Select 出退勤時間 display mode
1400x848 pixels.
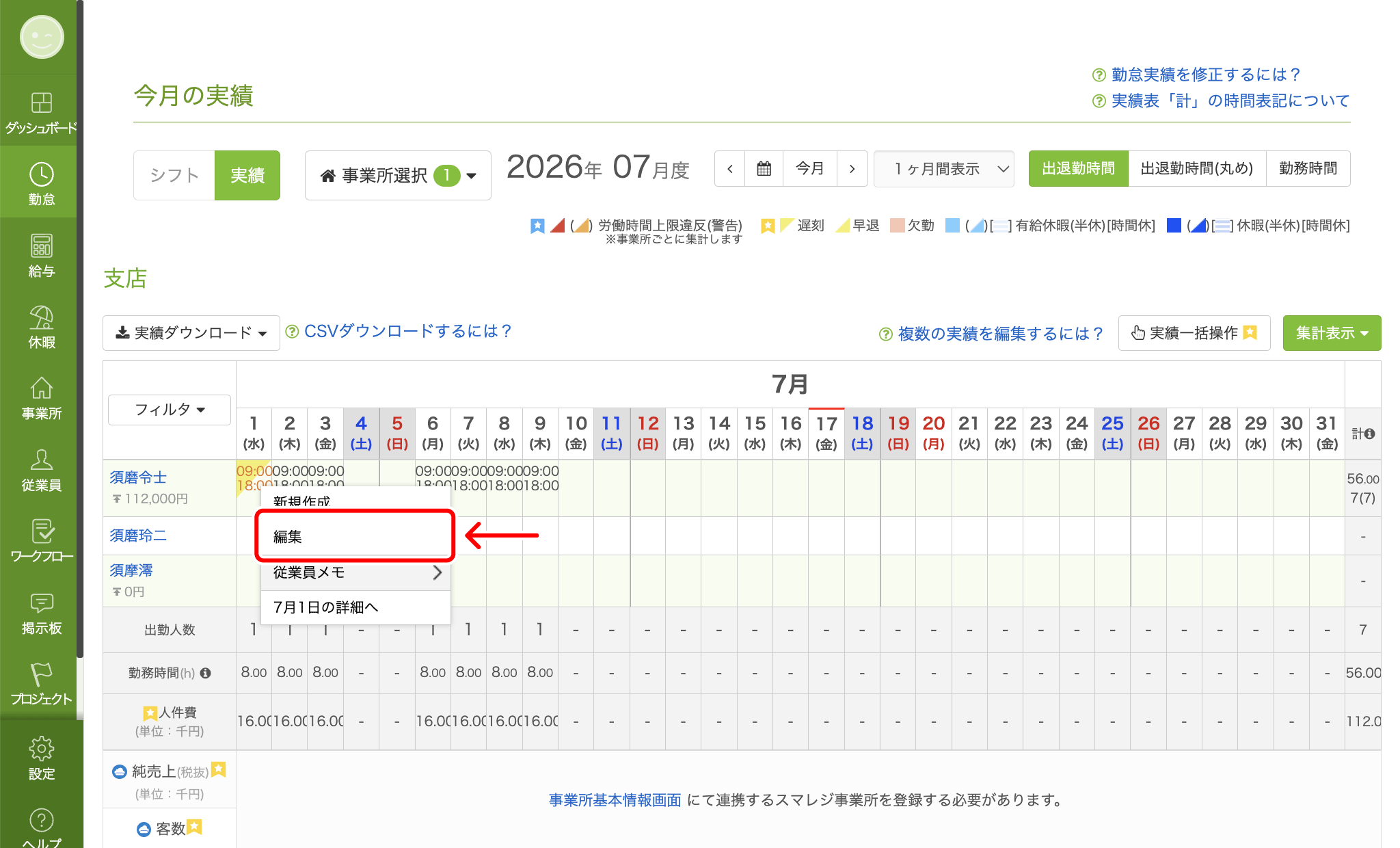click(1078, 168)
